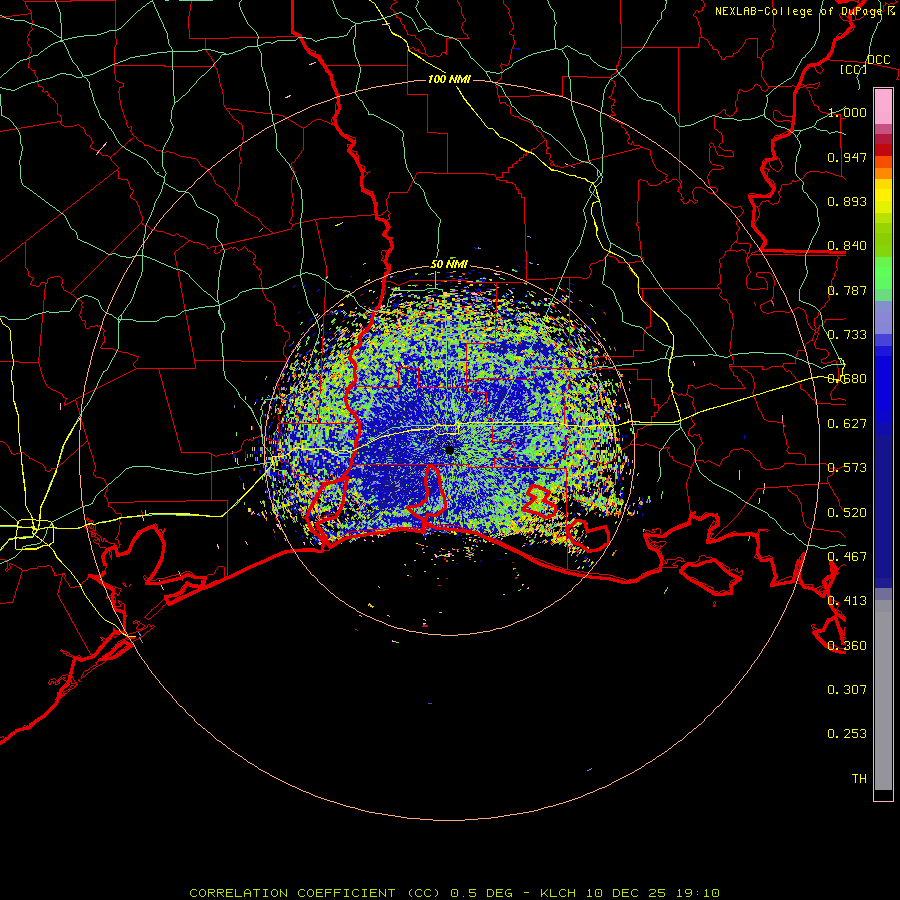Select the 0.893 value on the color scale
The height and width of the screenshot is (900, 900).
tap(847, 201)
